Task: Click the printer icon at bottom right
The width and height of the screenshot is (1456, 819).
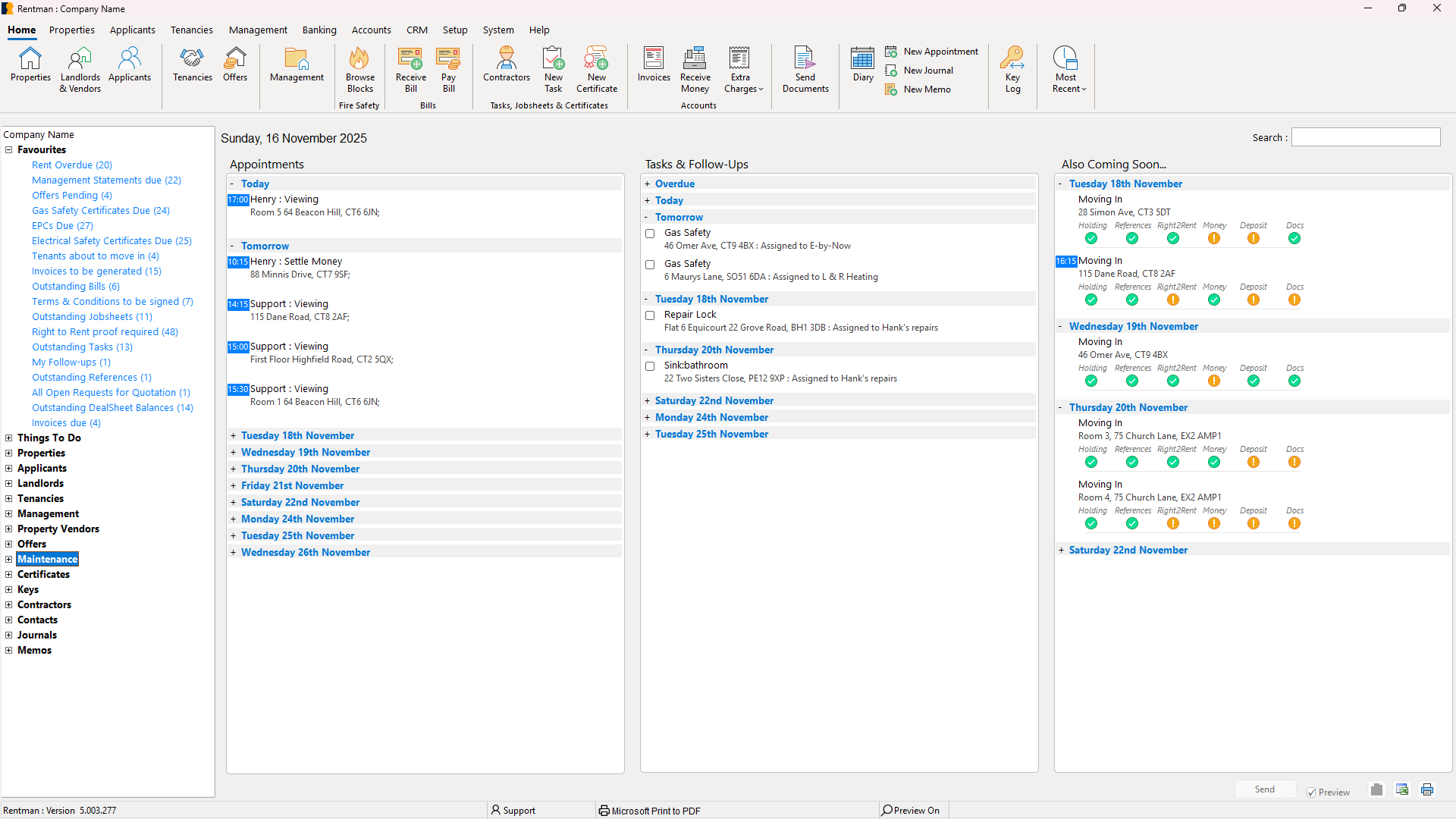Action: pos(1427,789)
